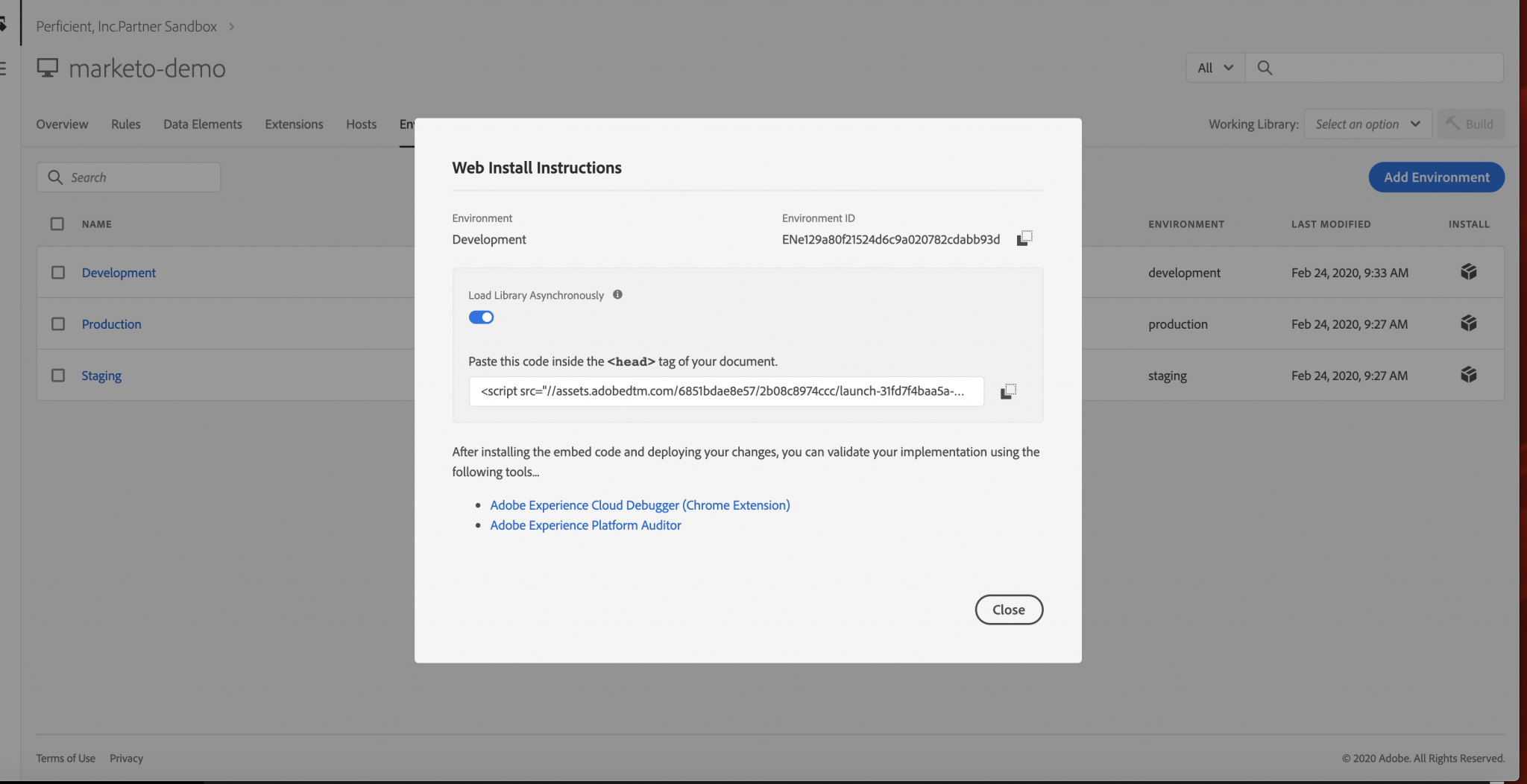Click the install package icon for Production
Image resolution: width=1527 pixels, height=784 pixels.
tap(1468, 323)
